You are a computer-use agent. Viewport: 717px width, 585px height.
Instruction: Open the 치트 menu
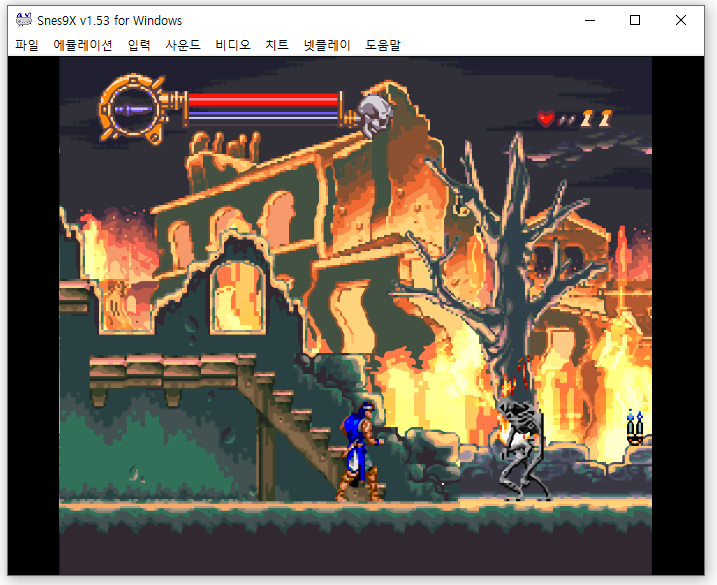tap(277, 45)
